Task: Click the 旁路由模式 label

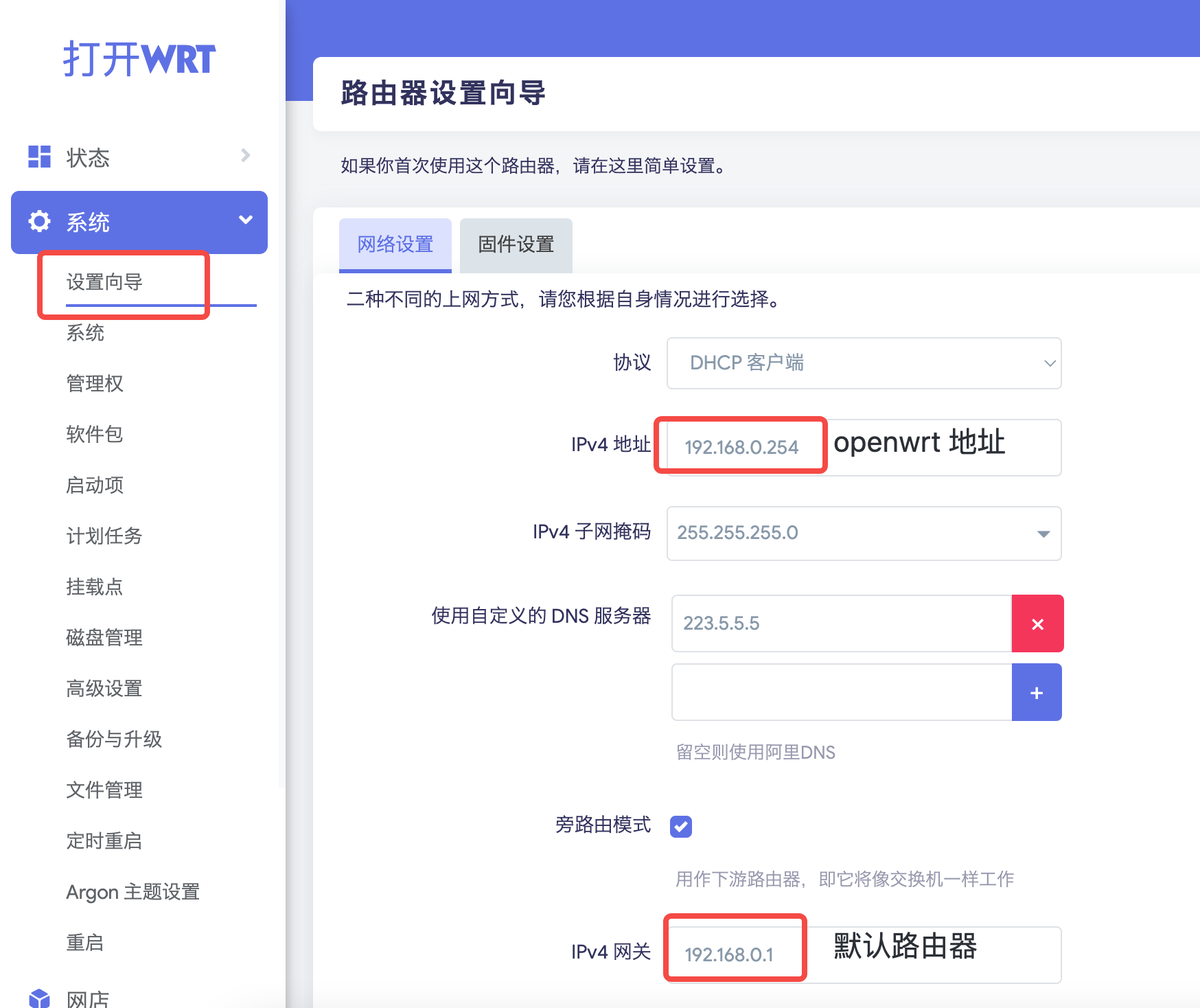Action: point(603,824)
